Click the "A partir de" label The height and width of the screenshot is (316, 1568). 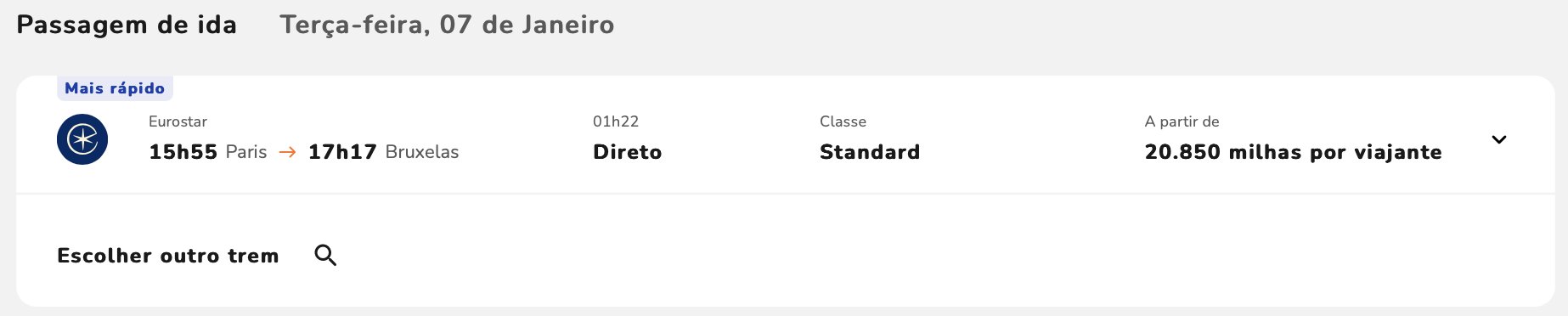click(1182, 121)
